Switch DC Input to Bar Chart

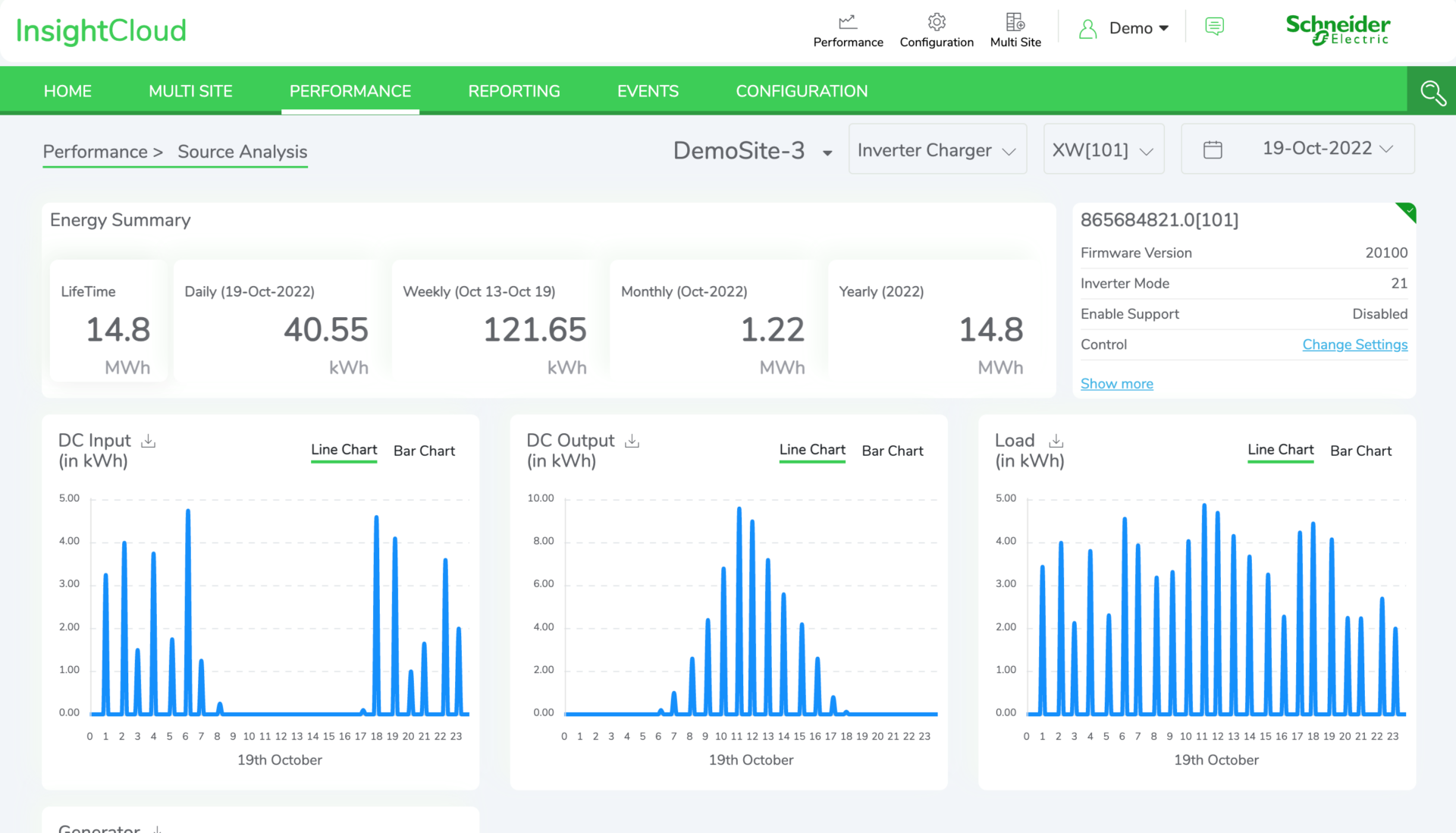[424, 451]
